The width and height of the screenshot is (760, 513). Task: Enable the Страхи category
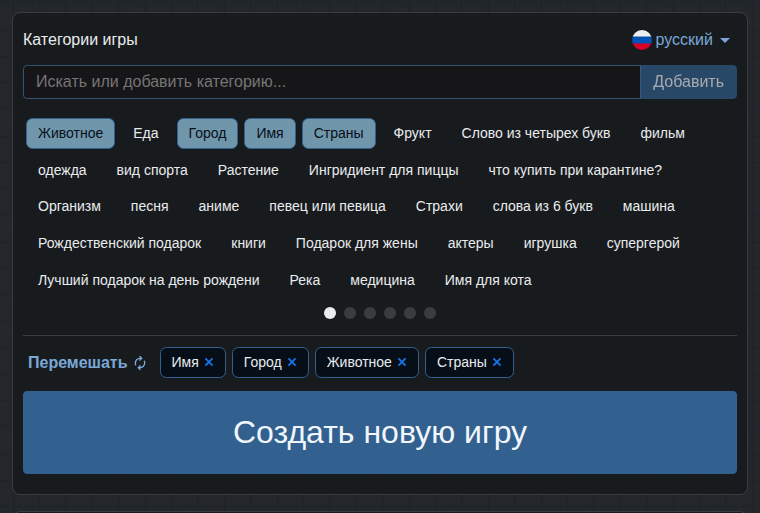pos(439,207)
